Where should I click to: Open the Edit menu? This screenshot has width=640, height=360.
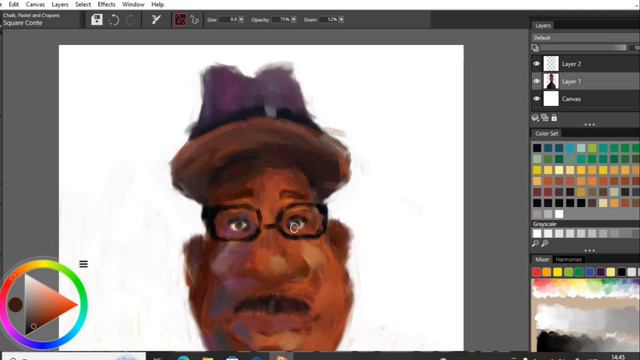[13, 4]
